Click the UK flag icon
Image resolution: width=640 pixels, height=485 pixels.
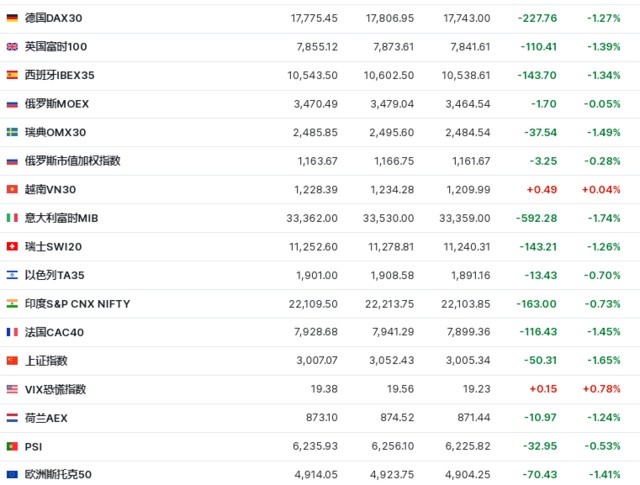(12, 46)
